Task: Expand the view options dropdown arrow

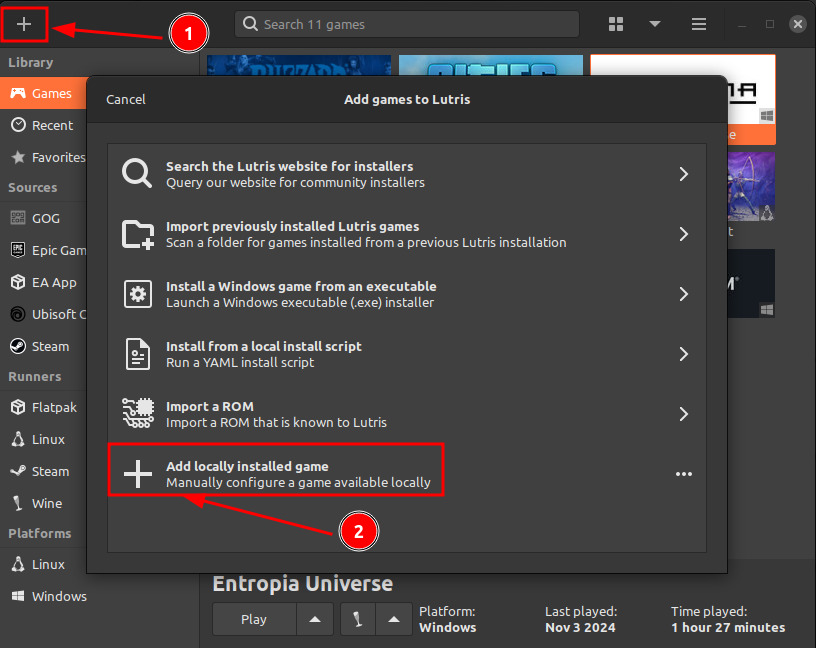Action: point(655,24)
